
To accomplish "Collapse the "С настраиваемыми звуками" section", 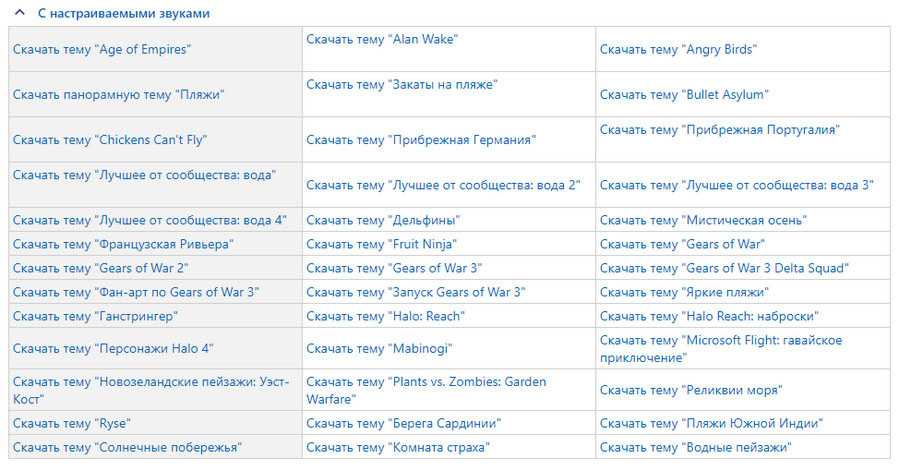I will (x=20, y=14).
